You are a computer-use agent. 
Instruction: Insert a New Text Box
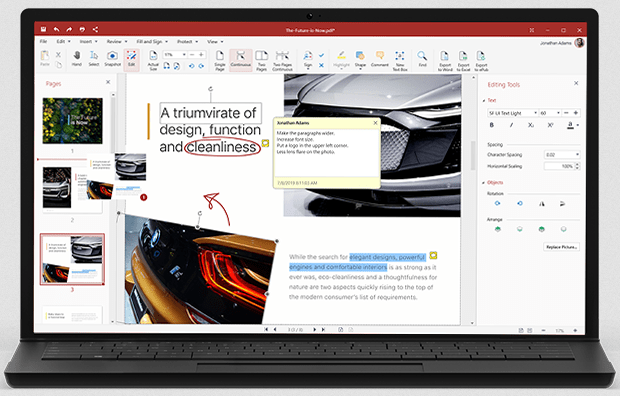(x=400, y=61)
